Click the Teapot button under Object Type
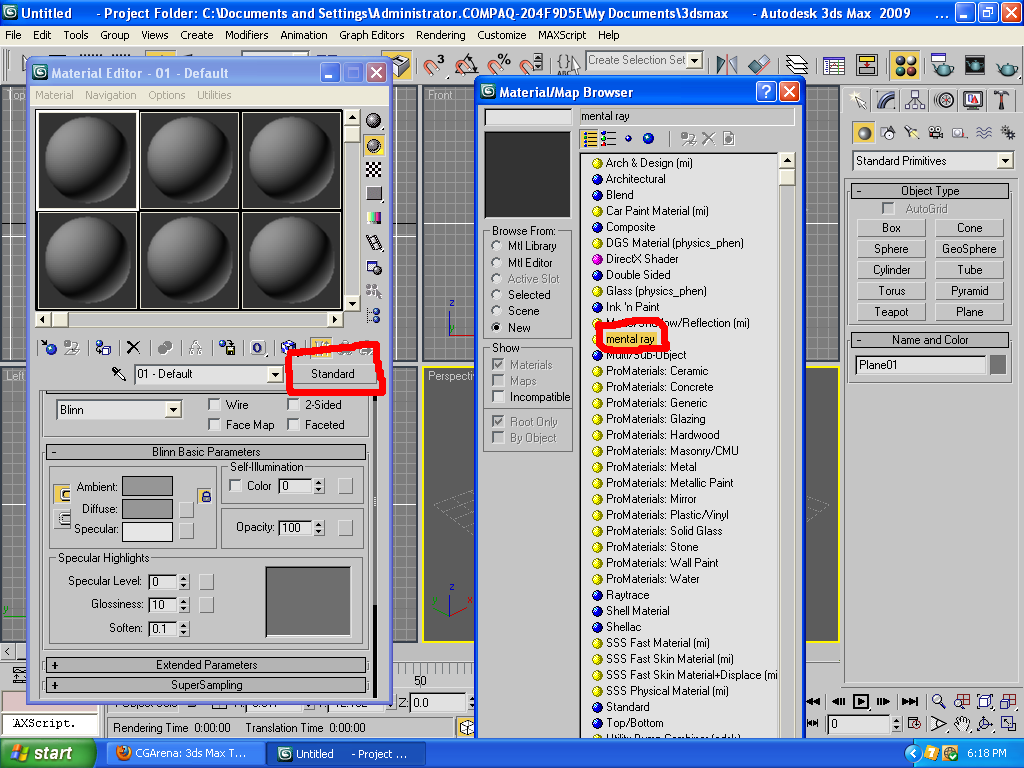Screen dimensions: 1024x768 point(890,311)
